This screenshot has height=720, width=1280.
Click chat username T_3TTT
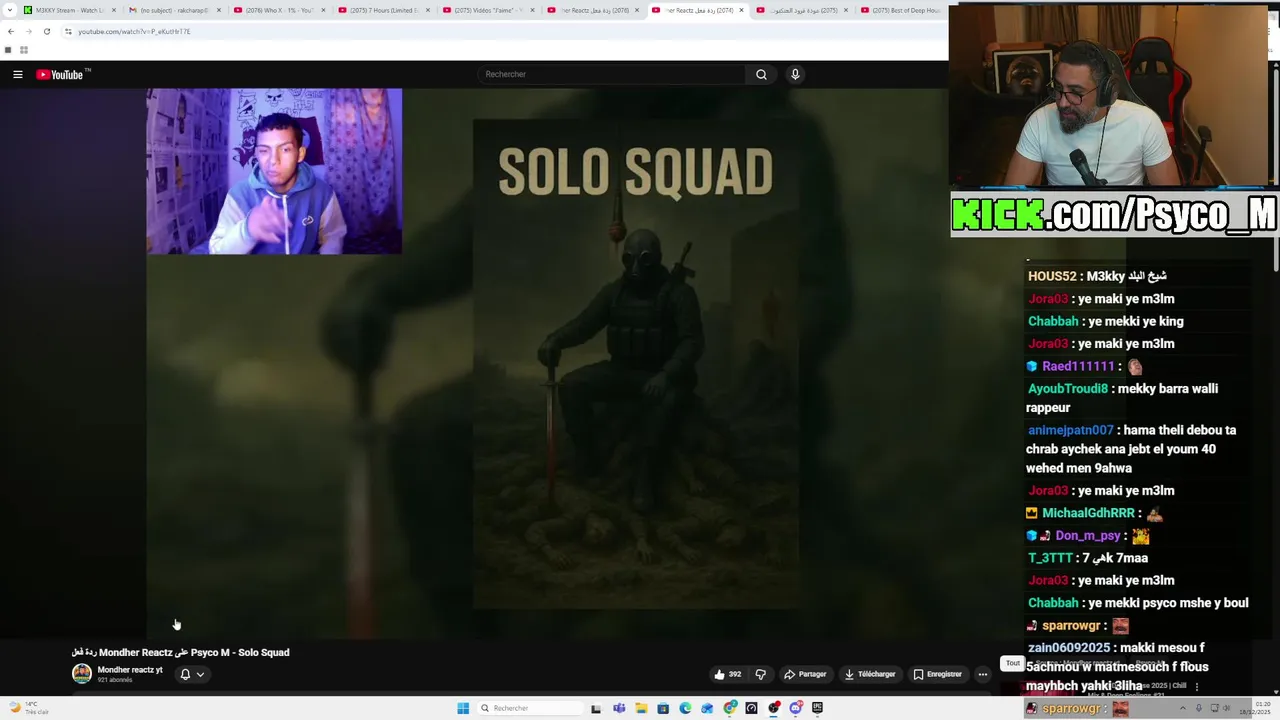[x=1050, y=558]
